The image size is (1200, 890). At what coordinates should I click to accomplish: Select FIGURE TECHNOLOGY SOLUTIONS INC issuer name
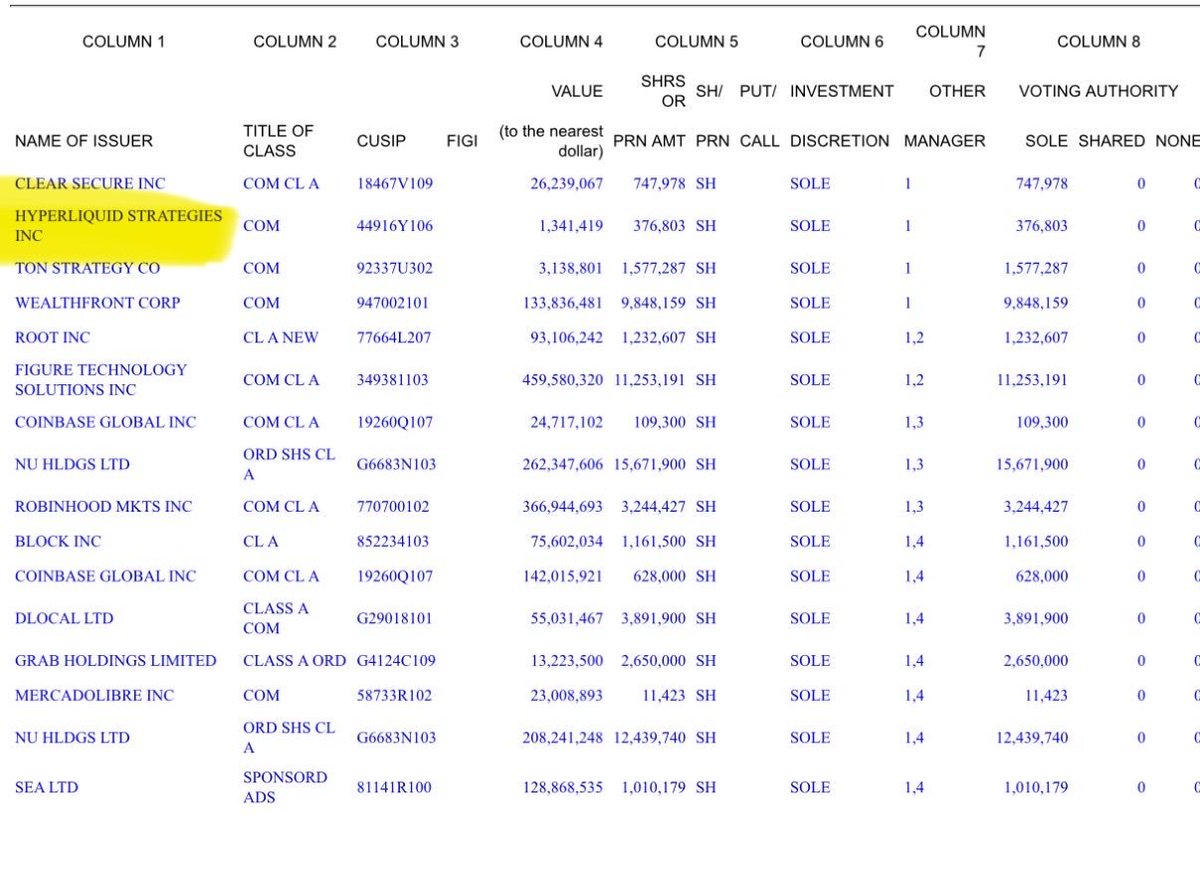(101, 380)
